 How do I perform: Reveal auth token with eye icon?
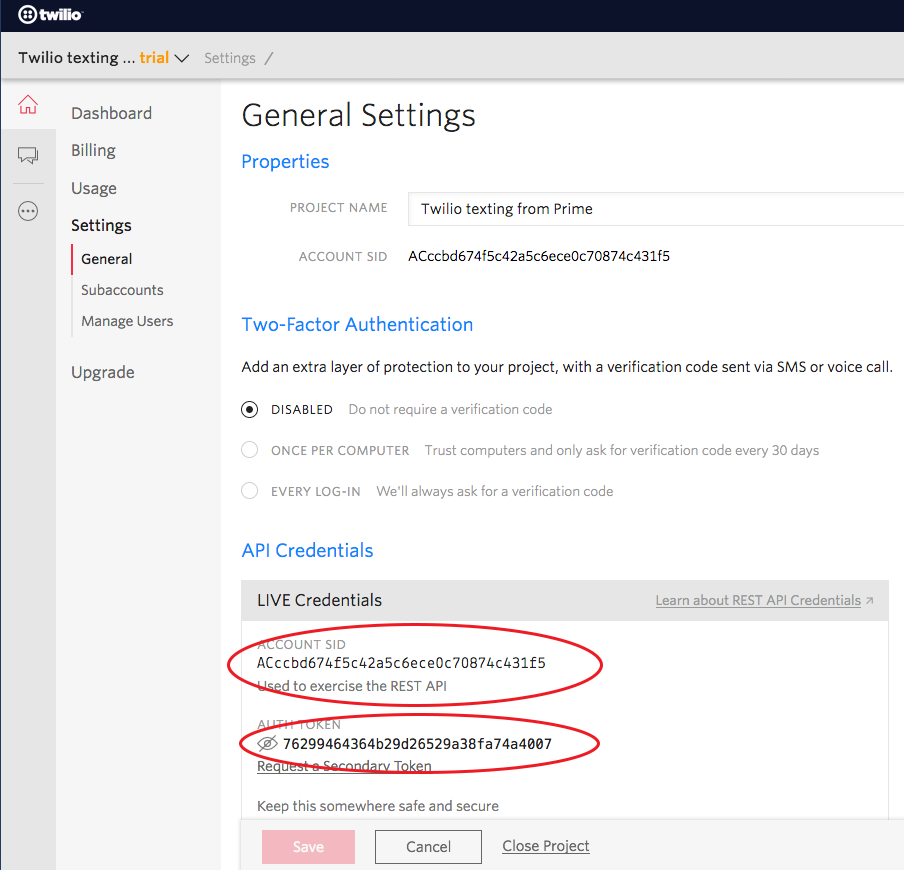(267, 744)
